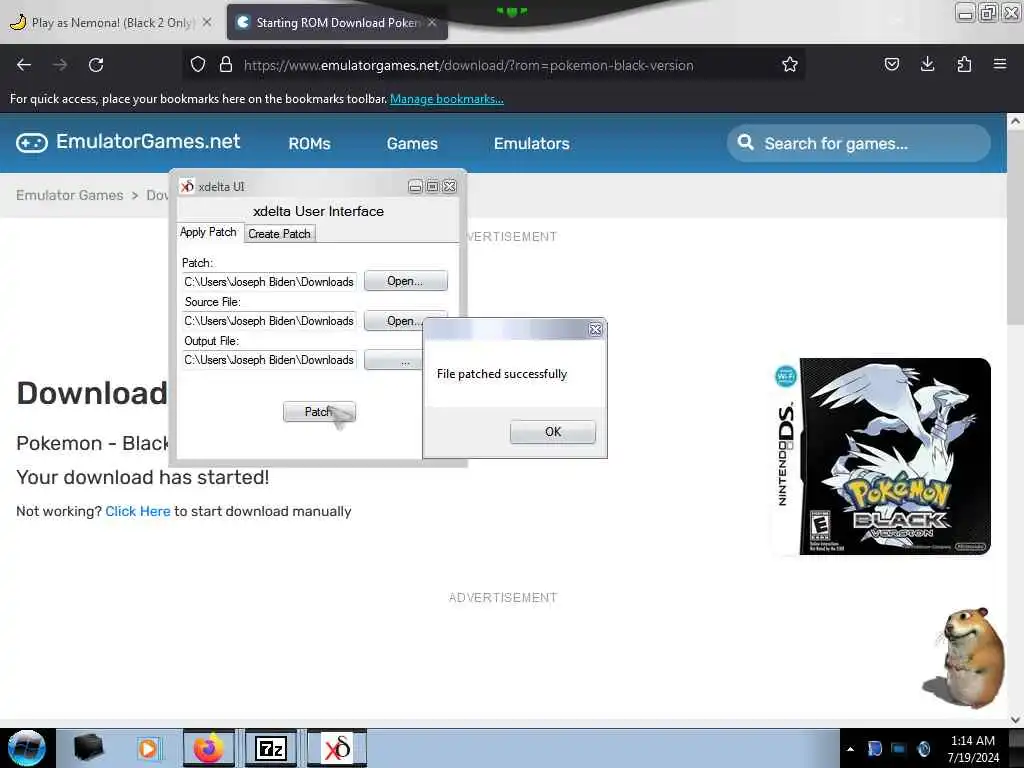Click the search magnifier icon
The height and width of the screenshot is (768, 1024).
click(745, 142)
